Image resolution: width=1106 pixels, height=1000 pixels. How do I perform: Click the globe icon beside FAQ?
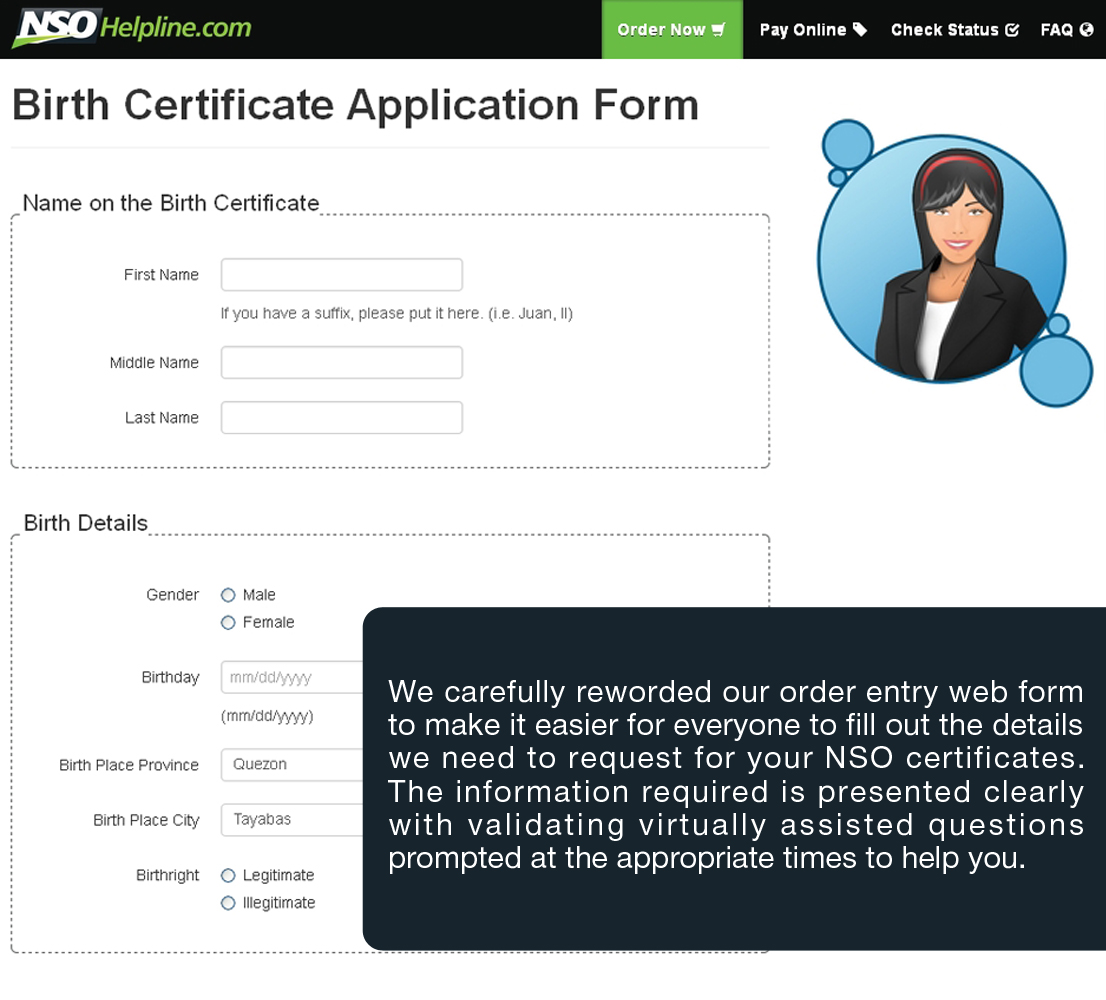pos(1087,30)
